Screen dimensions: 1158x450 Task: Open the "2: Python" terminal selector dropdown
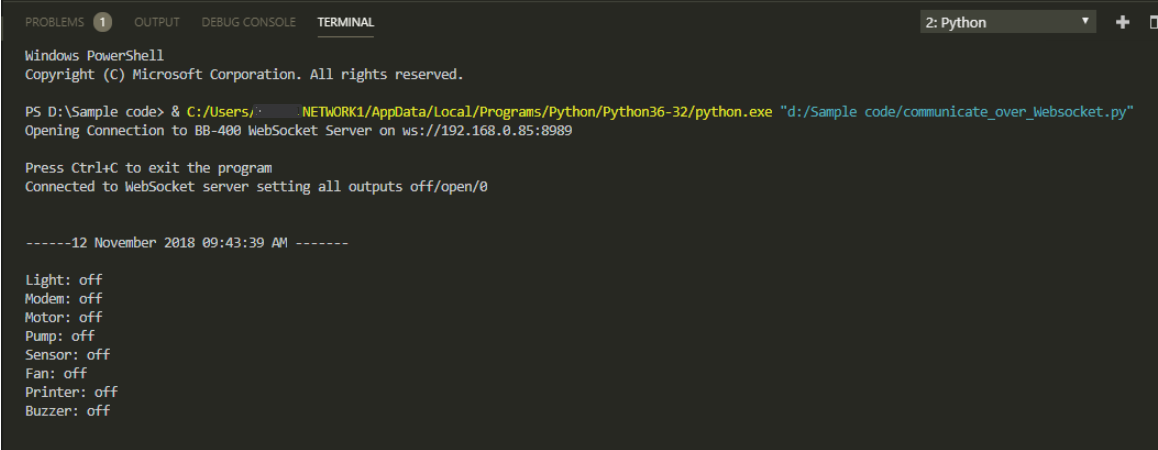click(1008, 22)
